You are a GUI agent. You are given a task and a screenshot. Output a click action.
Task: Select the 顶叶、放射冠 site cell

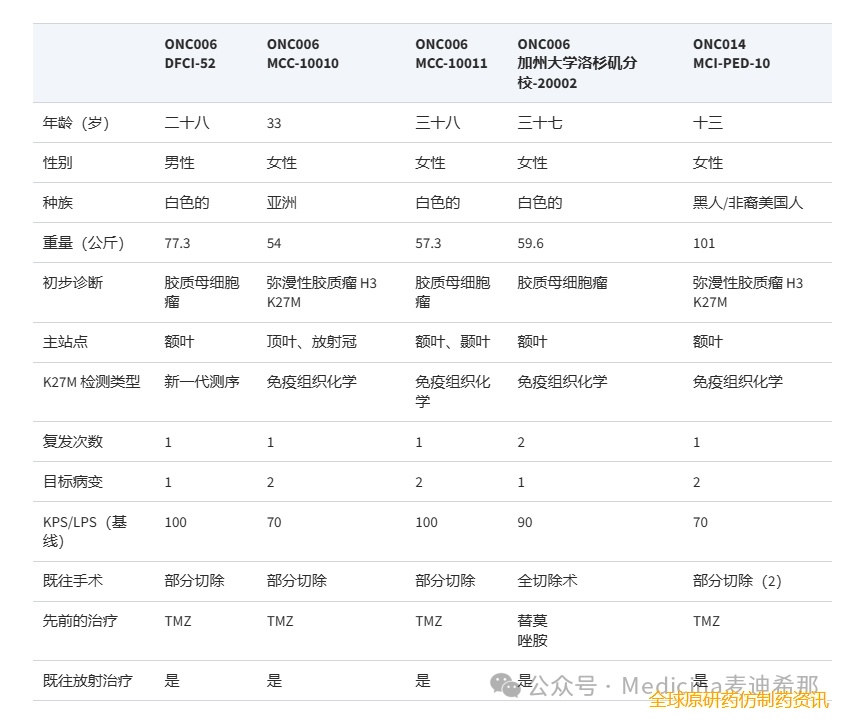point(311,342)
